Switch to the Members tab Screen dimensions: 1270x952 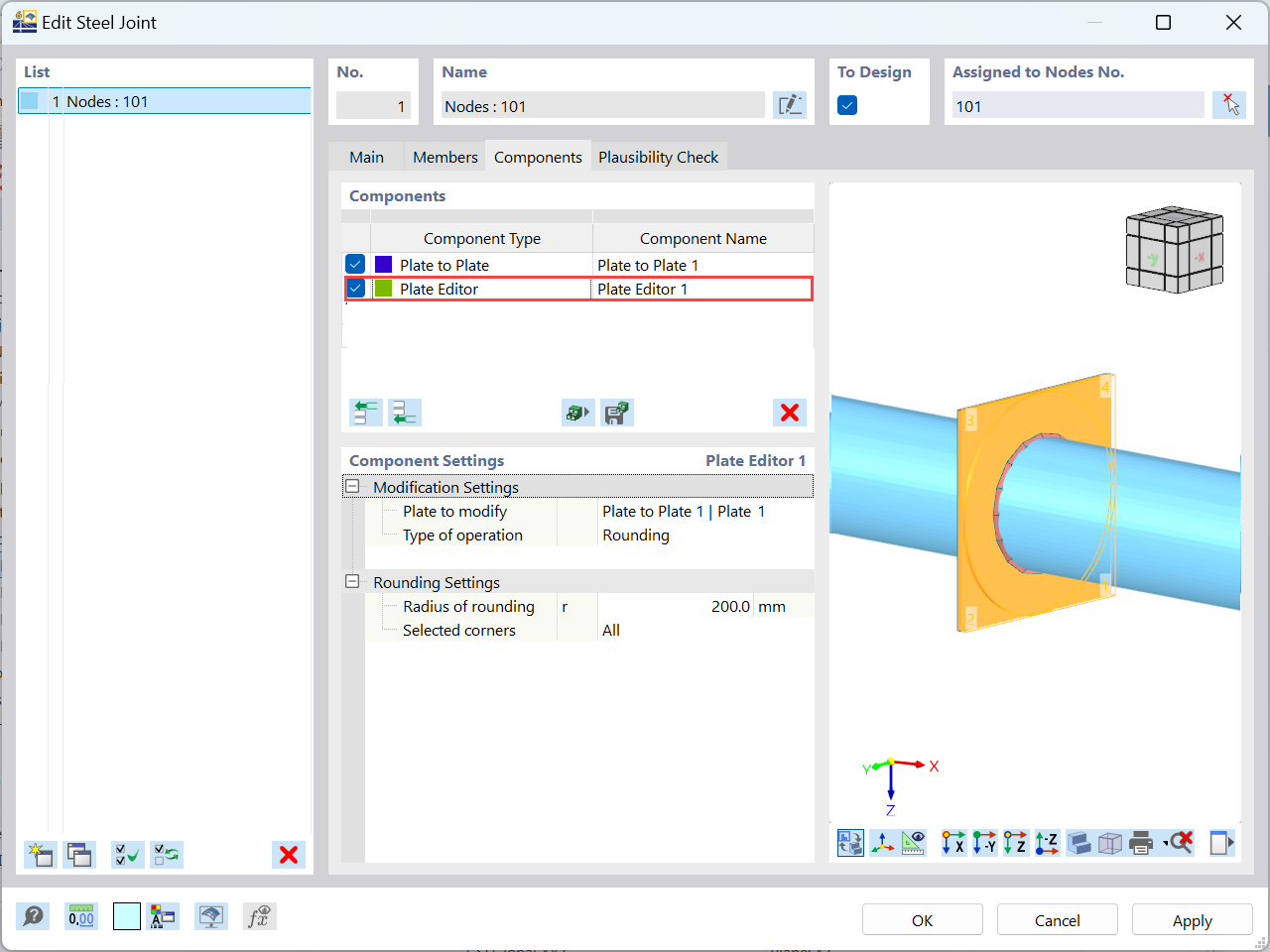point(444,156)
